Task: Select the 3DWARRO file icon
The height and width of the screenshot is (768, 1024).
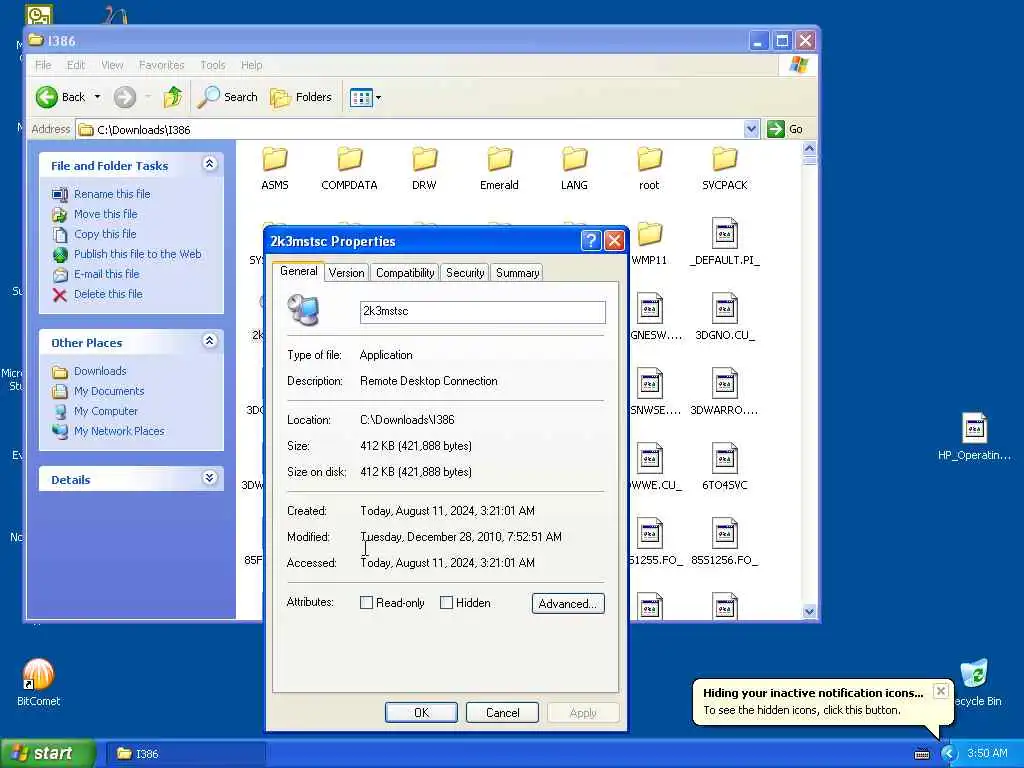Action: click(x=724, y=384)
